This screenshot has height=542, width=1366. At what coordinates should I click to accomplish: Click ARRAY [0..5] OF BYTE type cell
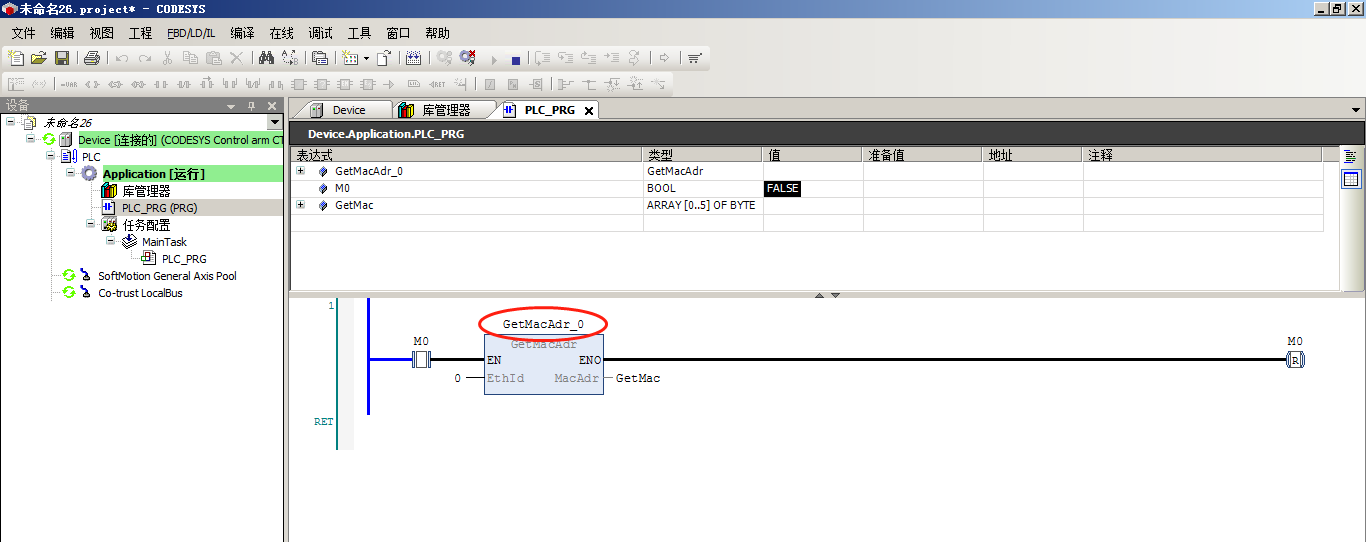(702, 205)
